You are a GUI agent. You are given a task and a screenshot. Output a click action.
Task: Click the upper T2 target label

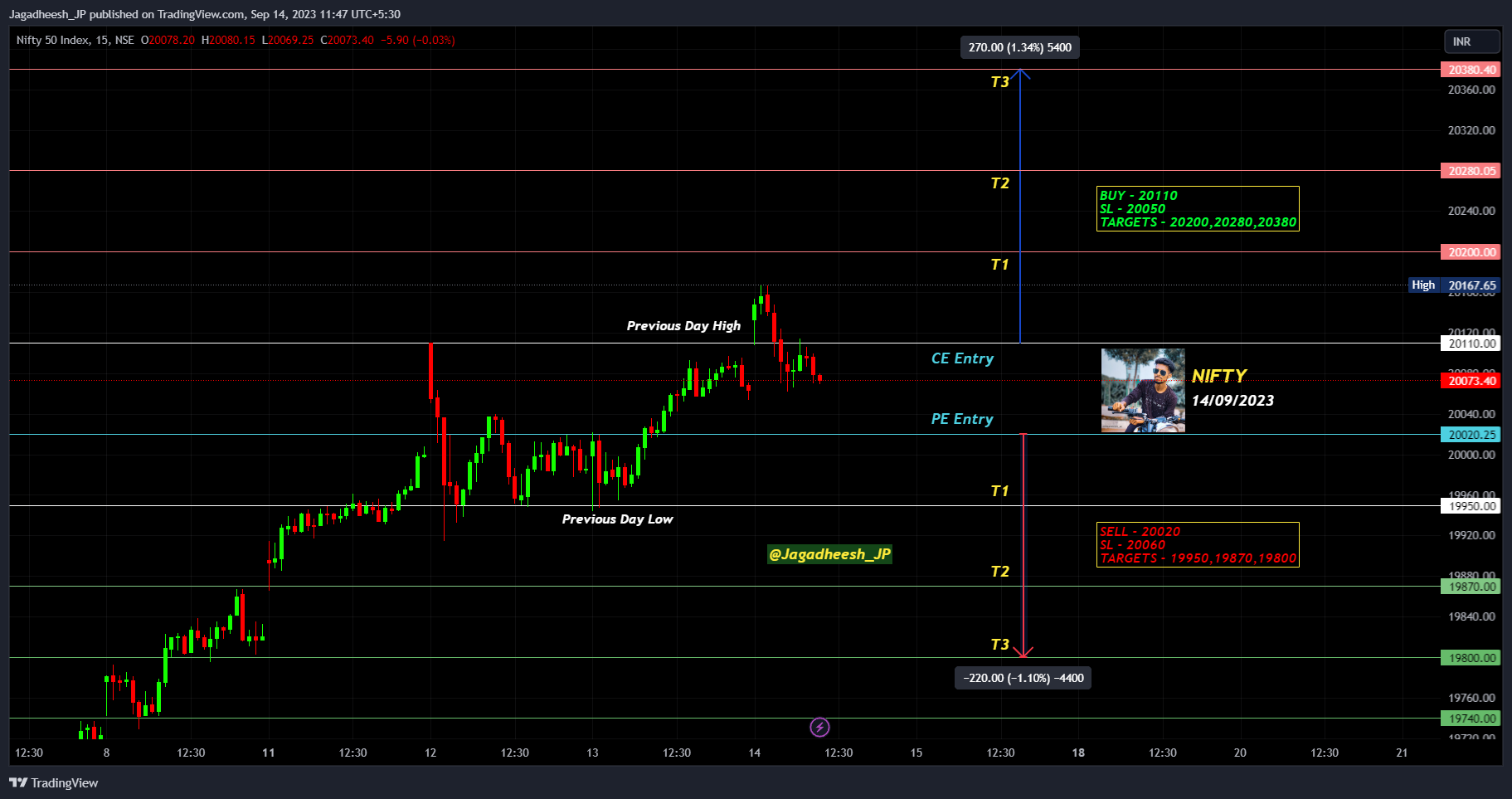pos(1000,183)
